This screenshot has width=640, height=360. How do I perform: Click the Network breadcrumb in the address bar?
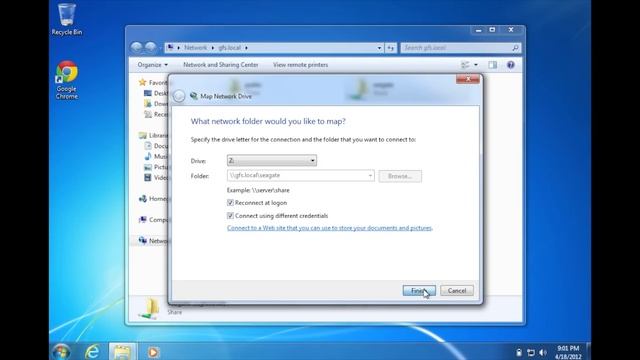196,48
